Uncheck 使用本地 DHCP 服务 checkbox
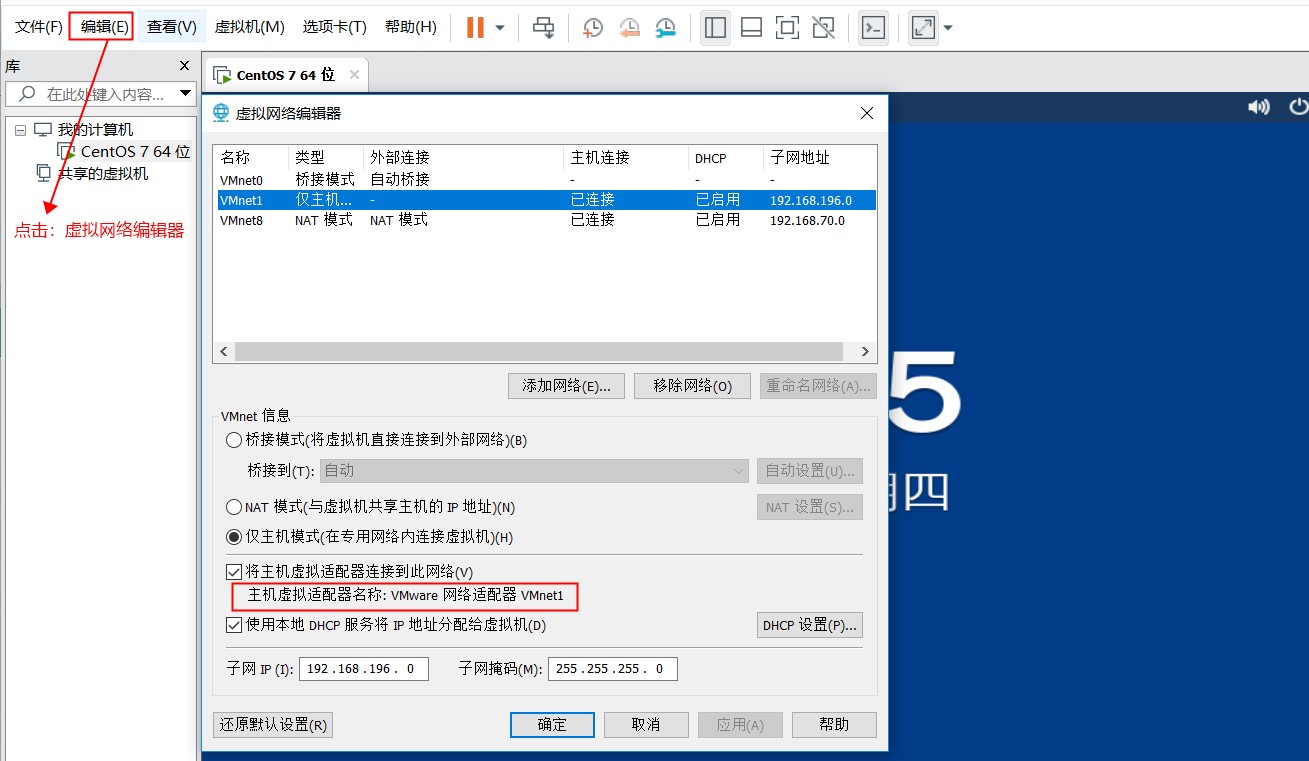The height and width of the screenshot is (761, 1309). tap(234, 625)
